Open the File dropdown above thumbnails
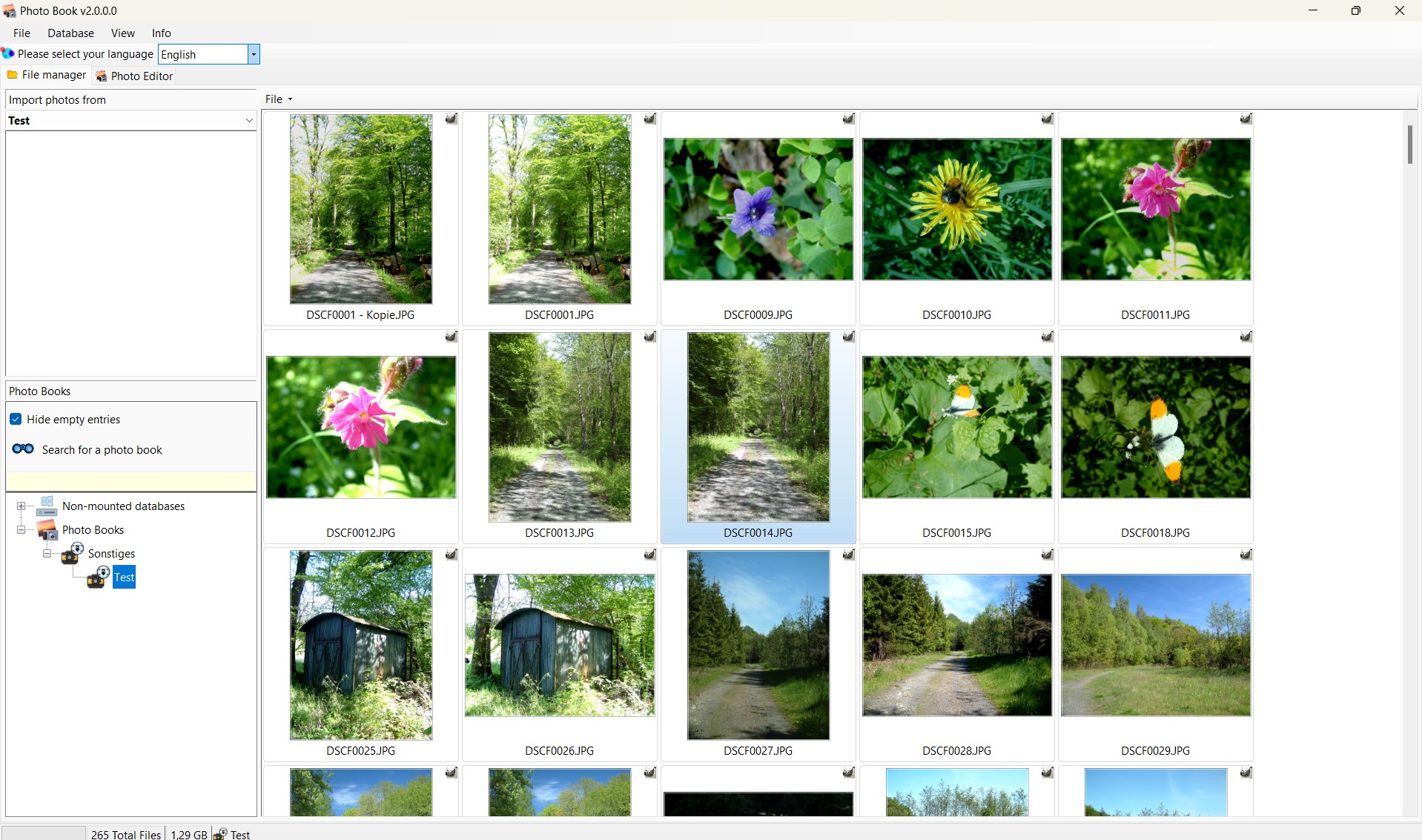Screen dimensions: 1422x840 pyautogui.click(x=279, y=99)
